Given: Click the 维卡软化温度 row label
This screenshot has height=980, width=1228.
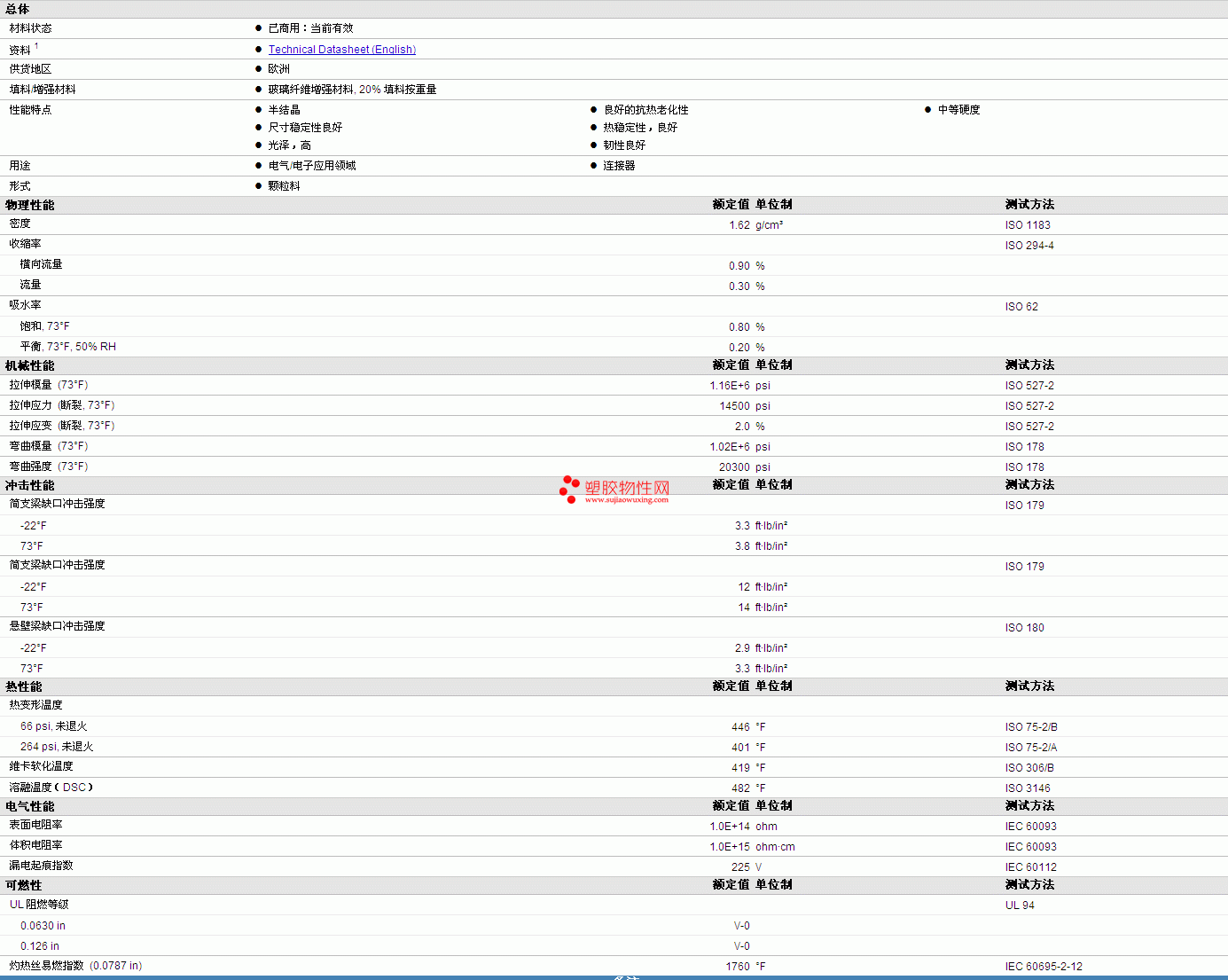Looking at the screenshot, I should [x=42, y=766].
